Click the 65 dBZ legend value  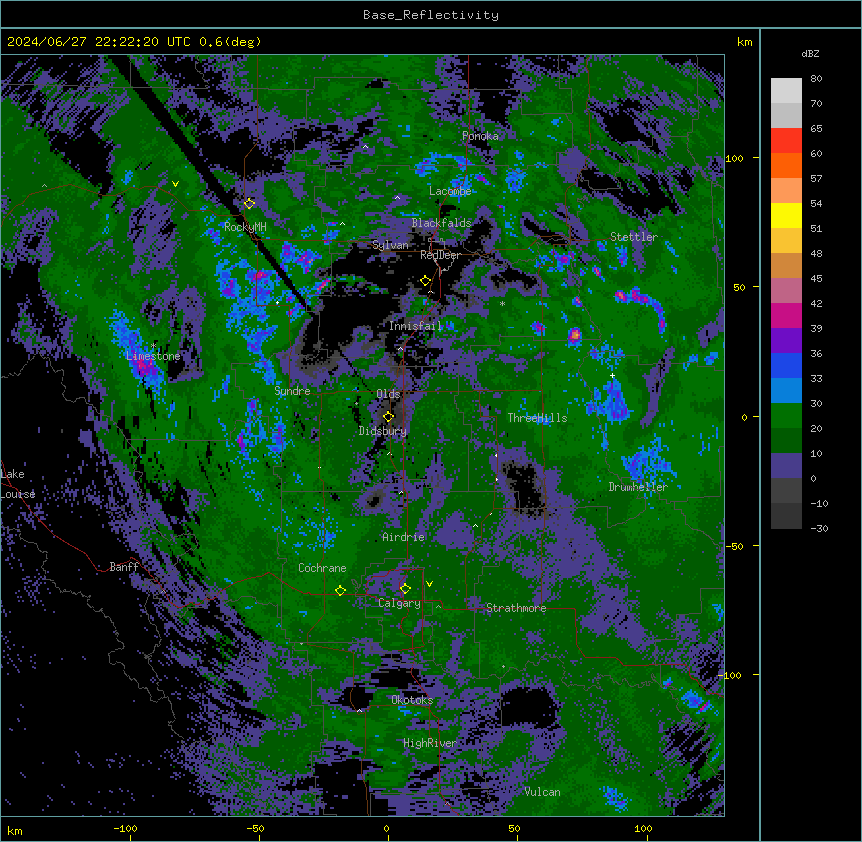(816, 129)
